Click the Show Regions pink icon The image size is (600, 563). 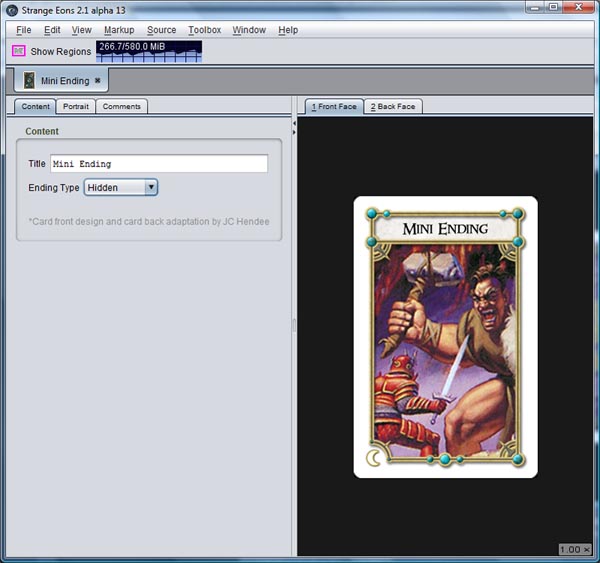(x=19, y=51)
